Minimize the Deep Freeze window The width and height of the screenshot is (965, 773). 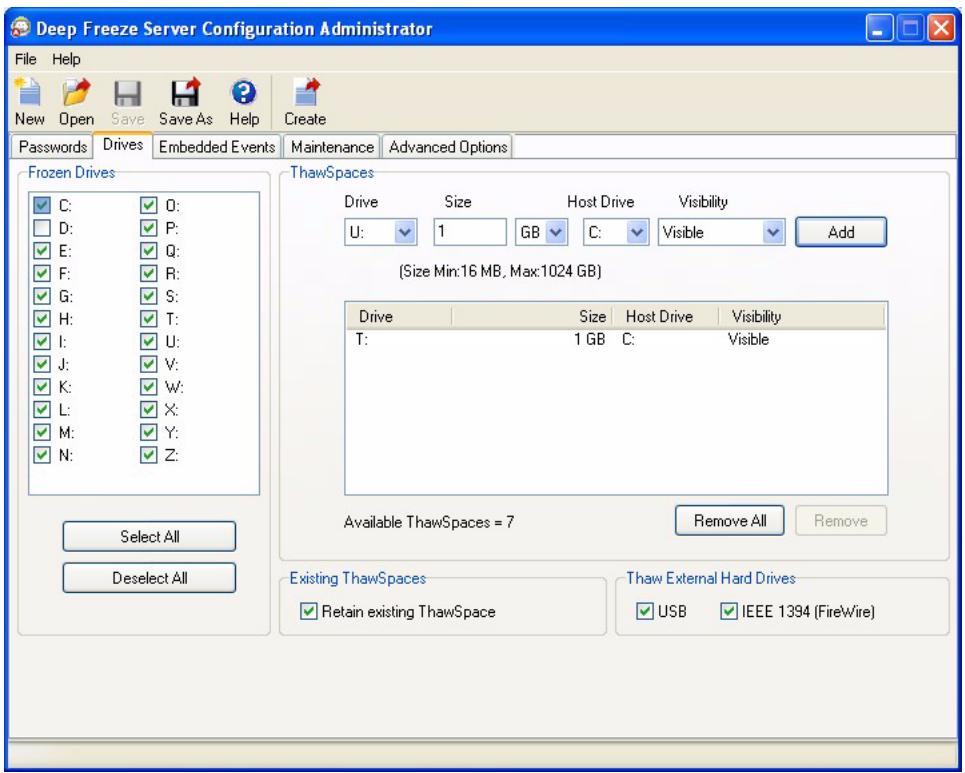(x=879, y=28)
